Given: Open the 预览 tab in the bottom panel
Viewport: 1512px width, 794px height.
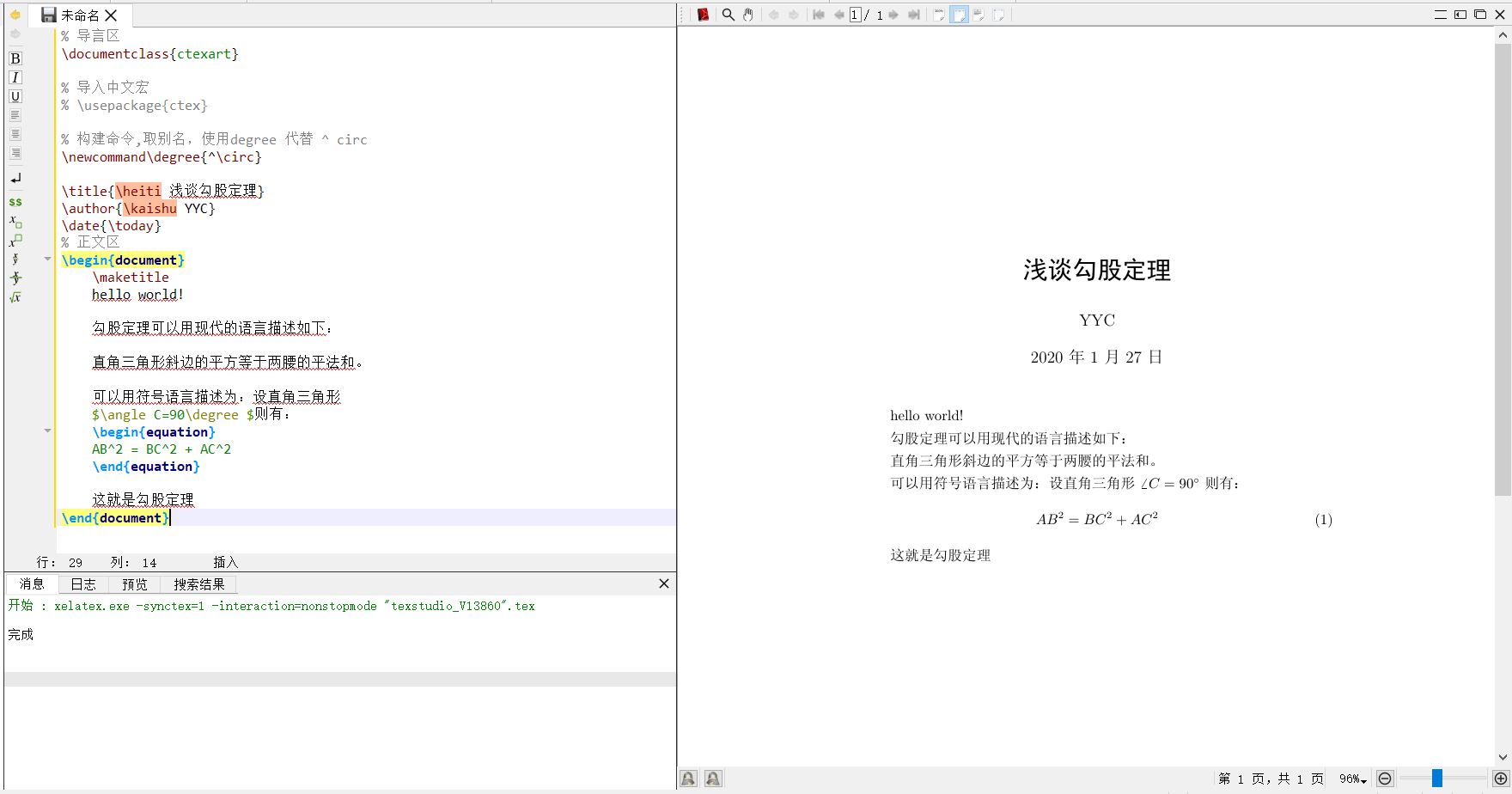Looking at the screenshot, I should point(134,583).
